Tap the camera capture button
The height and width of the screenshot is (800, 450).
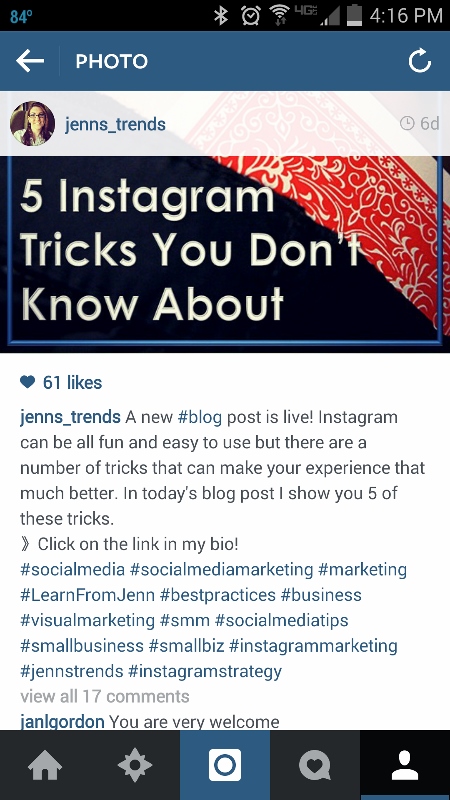point(225,765)
